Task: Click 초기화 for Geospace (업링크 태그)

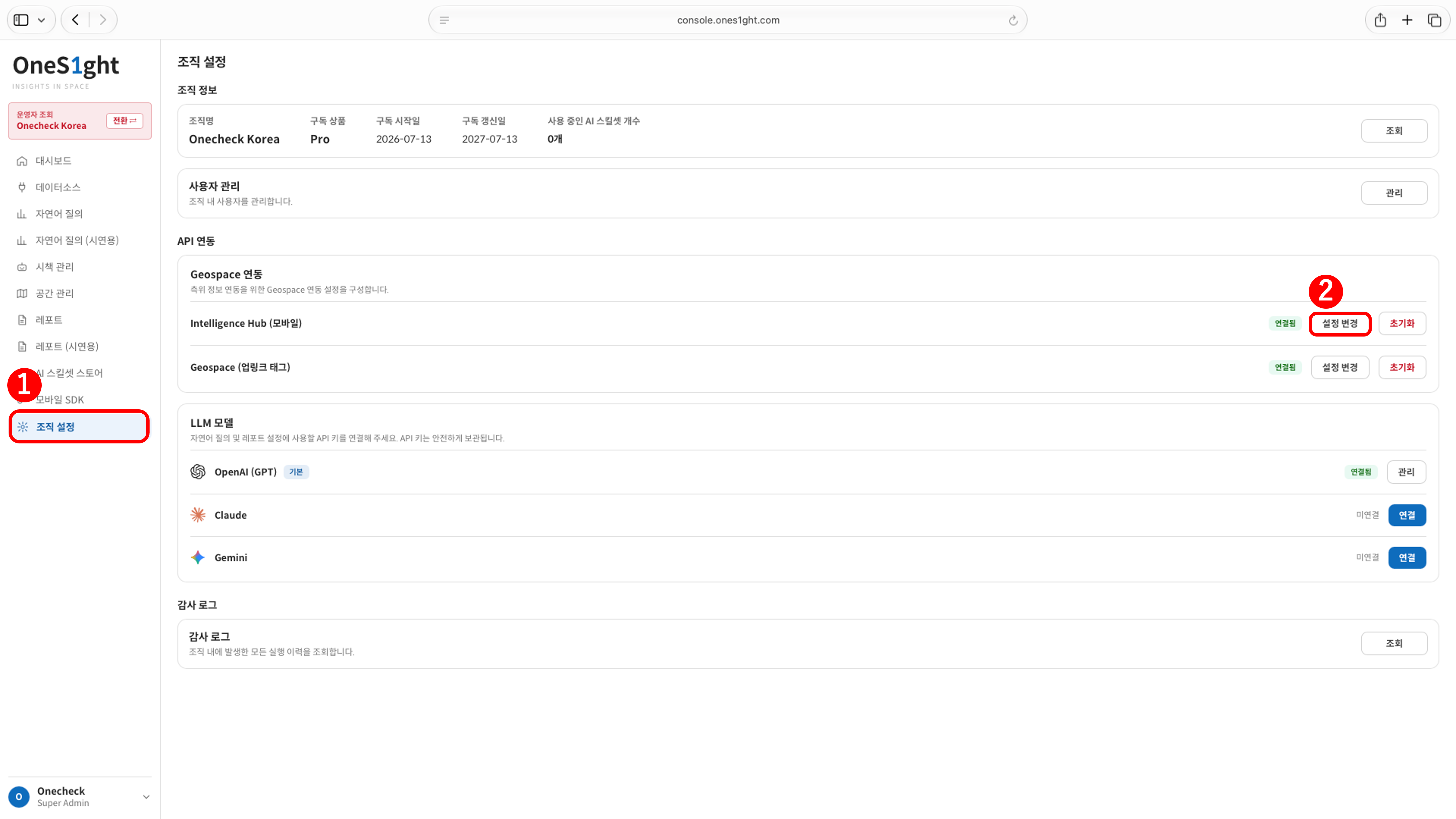Action: point(1402,367)
